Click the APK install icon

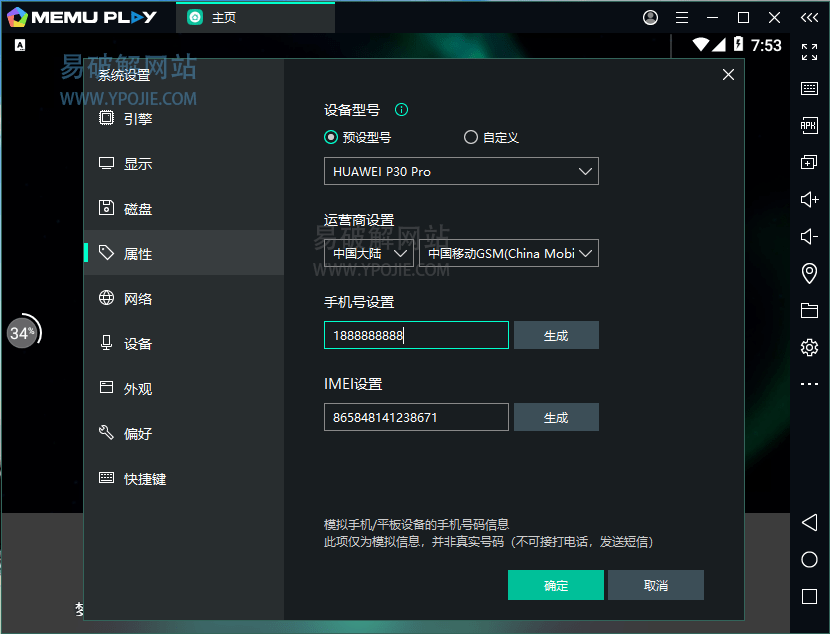(809, 125)
